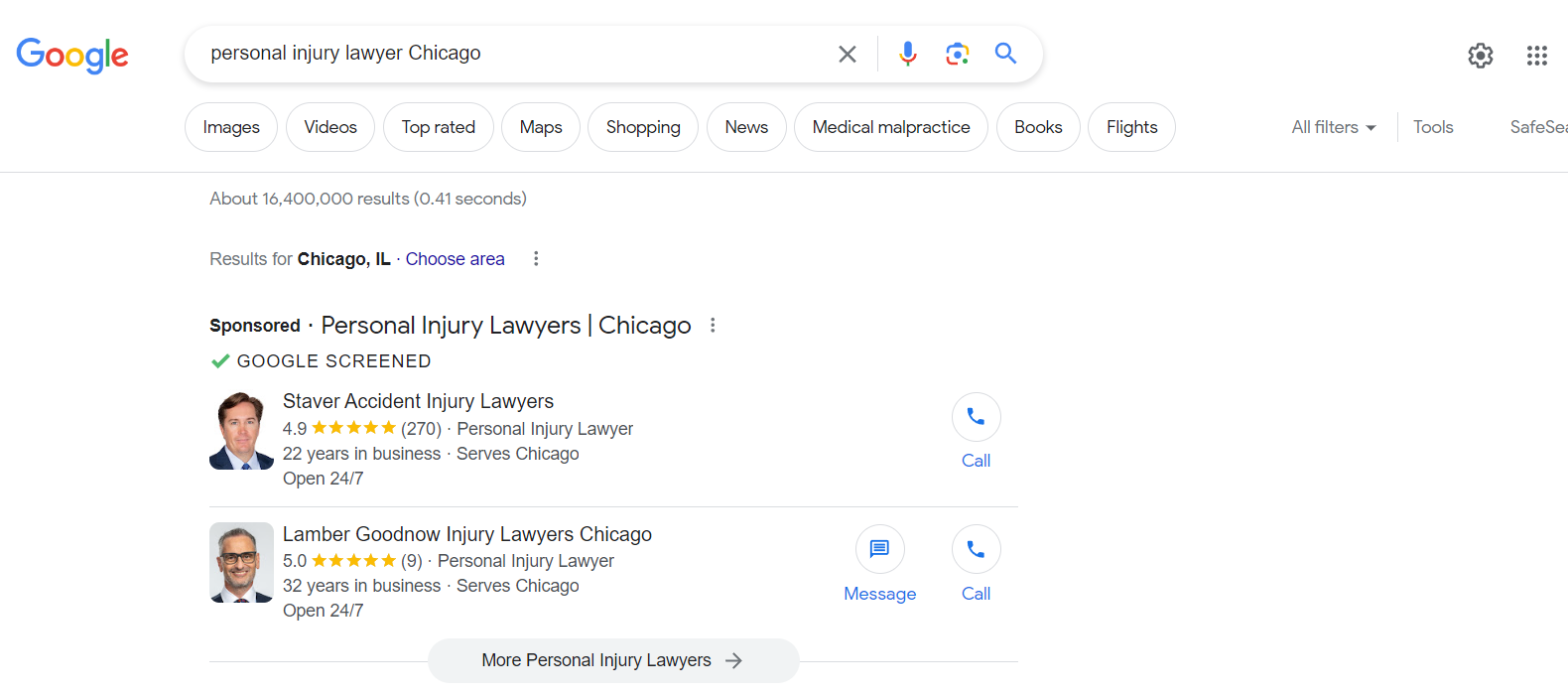Open the Google apps grid

click(x=1537, y=56)
